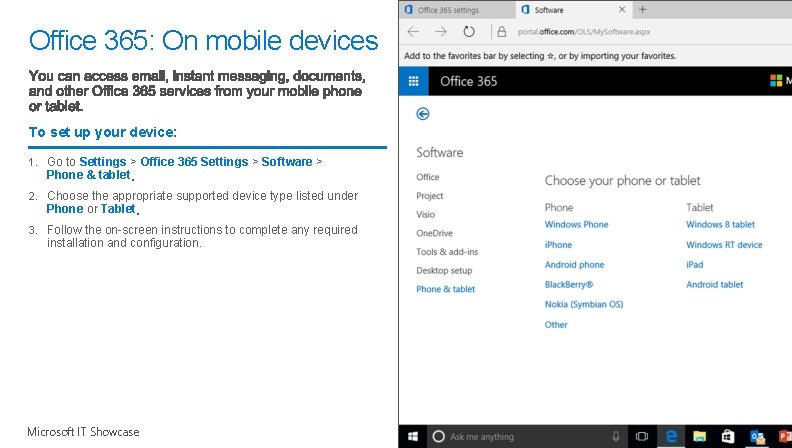792x448 pixels.
Task: Open Microsoft Edge from the taskbar
Action: pos(671,437)
